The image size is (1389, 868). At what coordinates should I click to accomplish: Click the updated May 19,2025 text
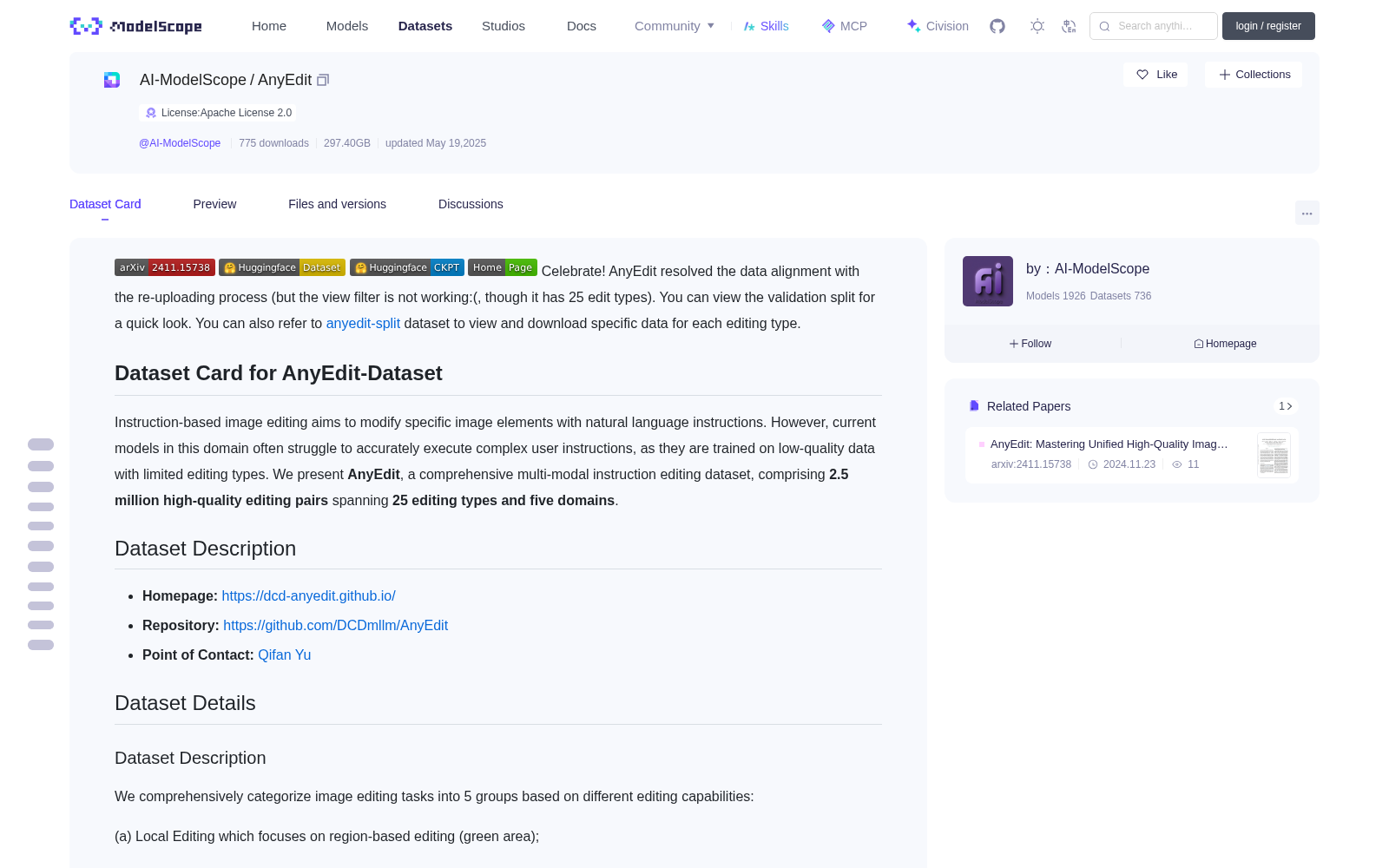pos(436,143)
